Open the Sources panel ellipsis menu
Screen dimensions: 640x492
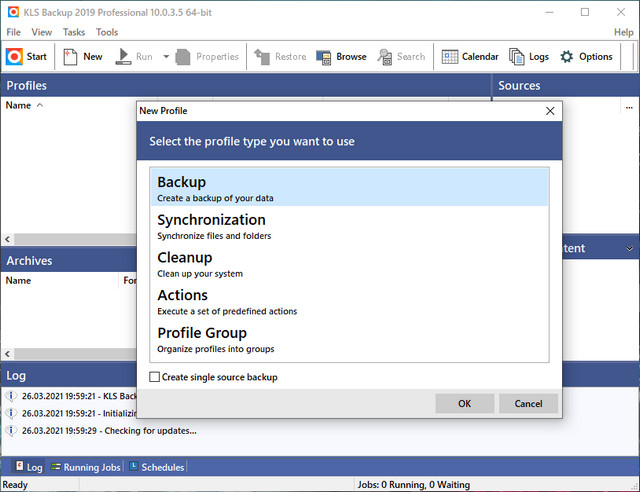(629, 106)
